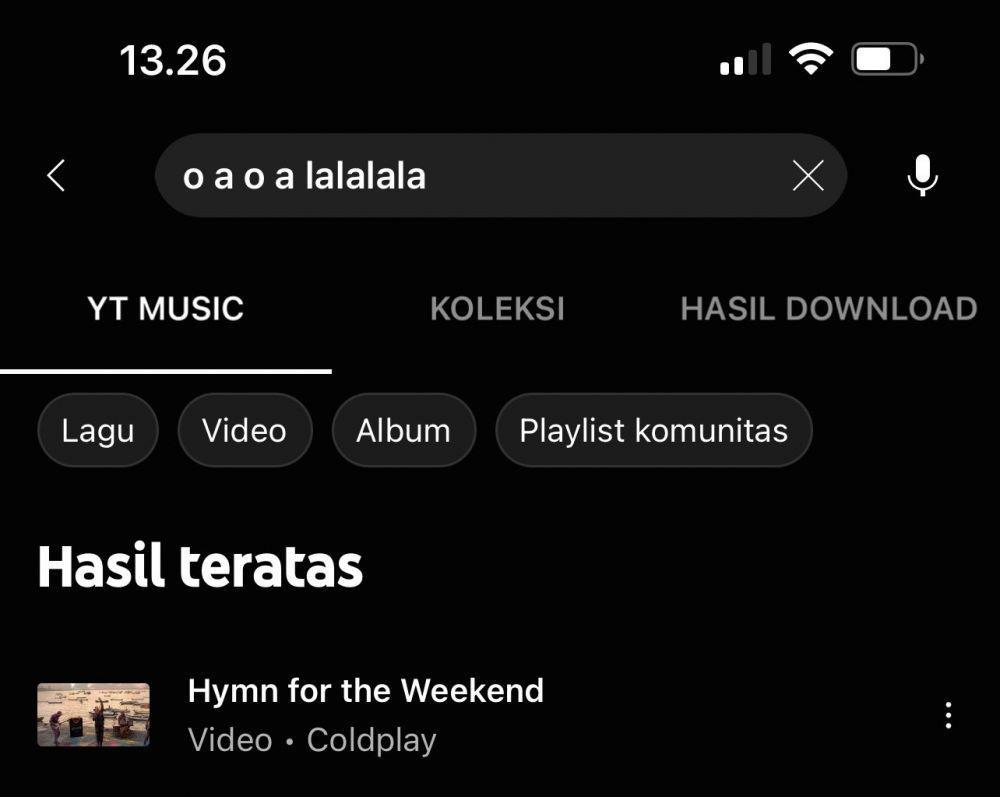
Task: Tap the Hasil teratas heading
Action: (200, 566)
